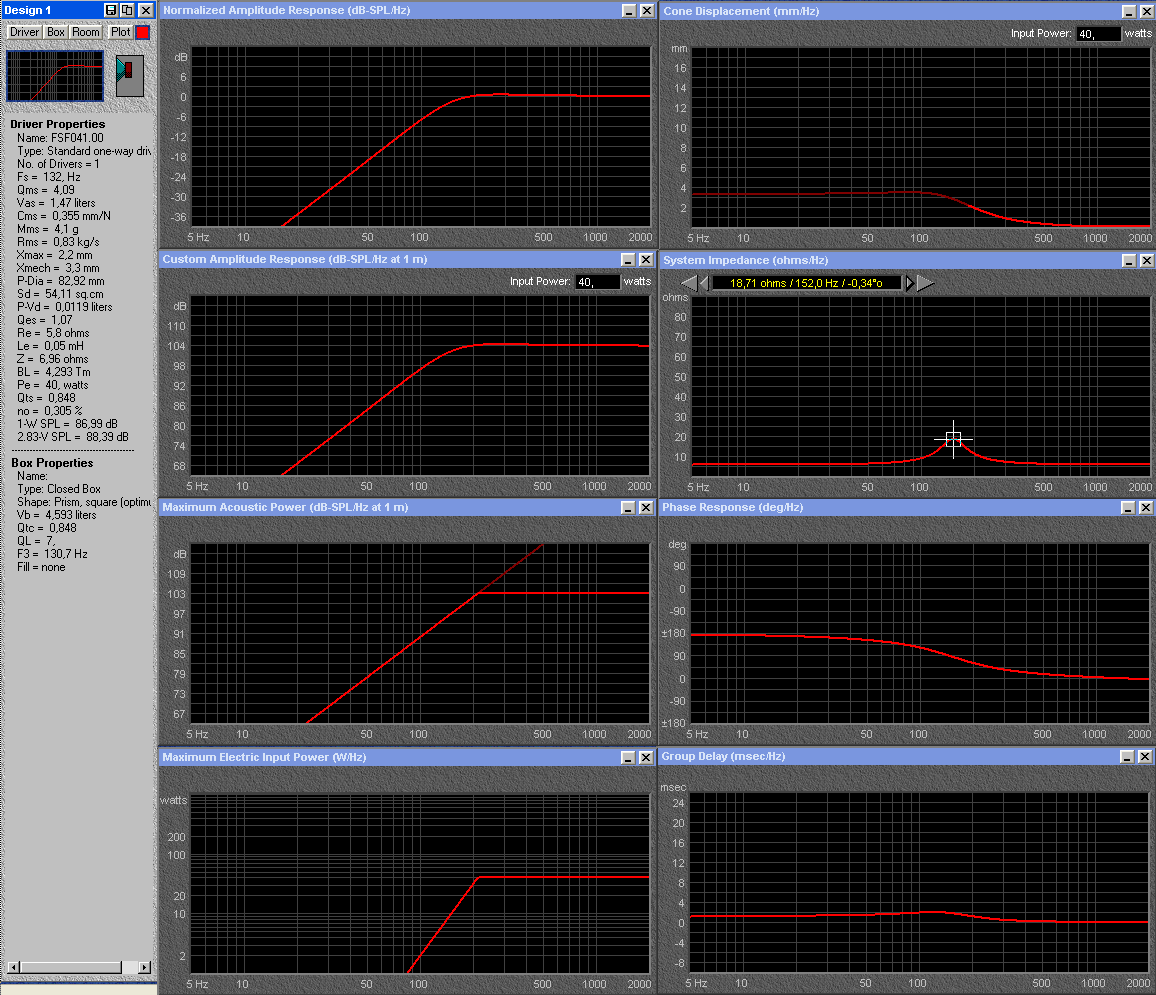Screen dimensions: 1156x995
Task: Click the duplicate design icon
Action: [127, 10]
